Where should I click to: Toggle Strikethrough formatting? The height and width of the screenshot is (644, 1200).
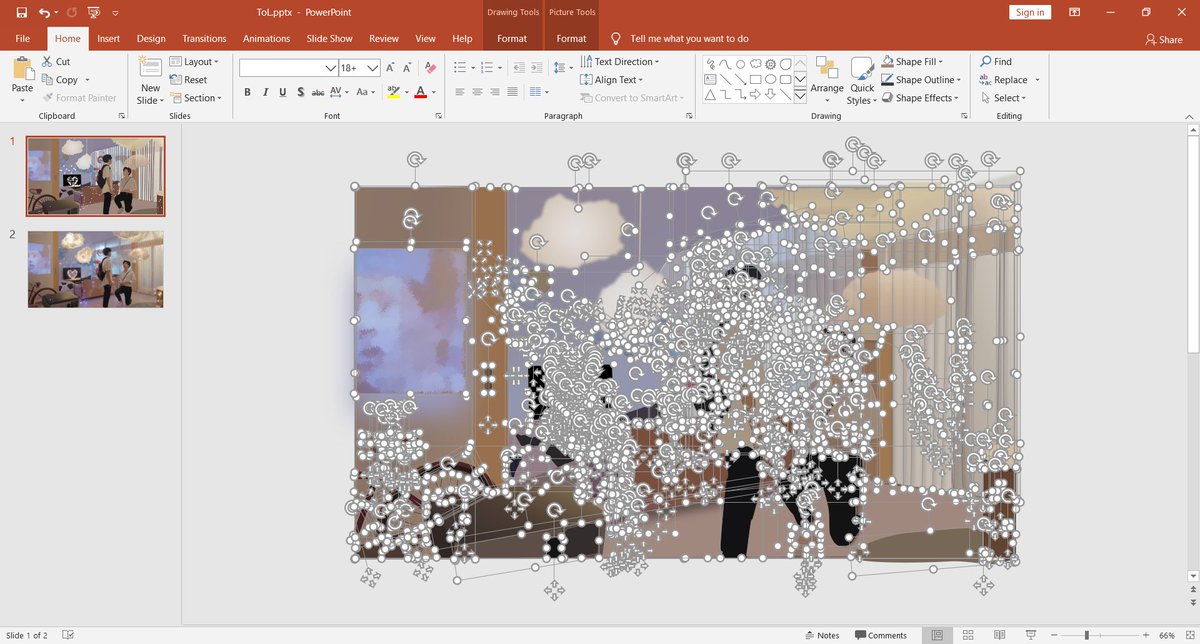tap(318, 92)
